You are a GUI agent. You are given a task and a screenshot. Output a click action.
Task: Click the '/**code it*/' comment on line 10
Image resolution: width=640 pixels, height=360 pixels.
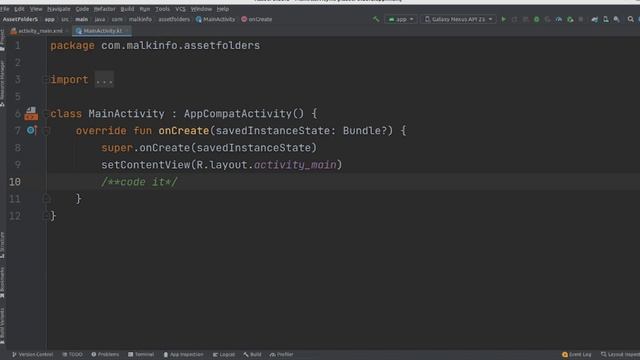pyautogui.click(x=139, y=182)
